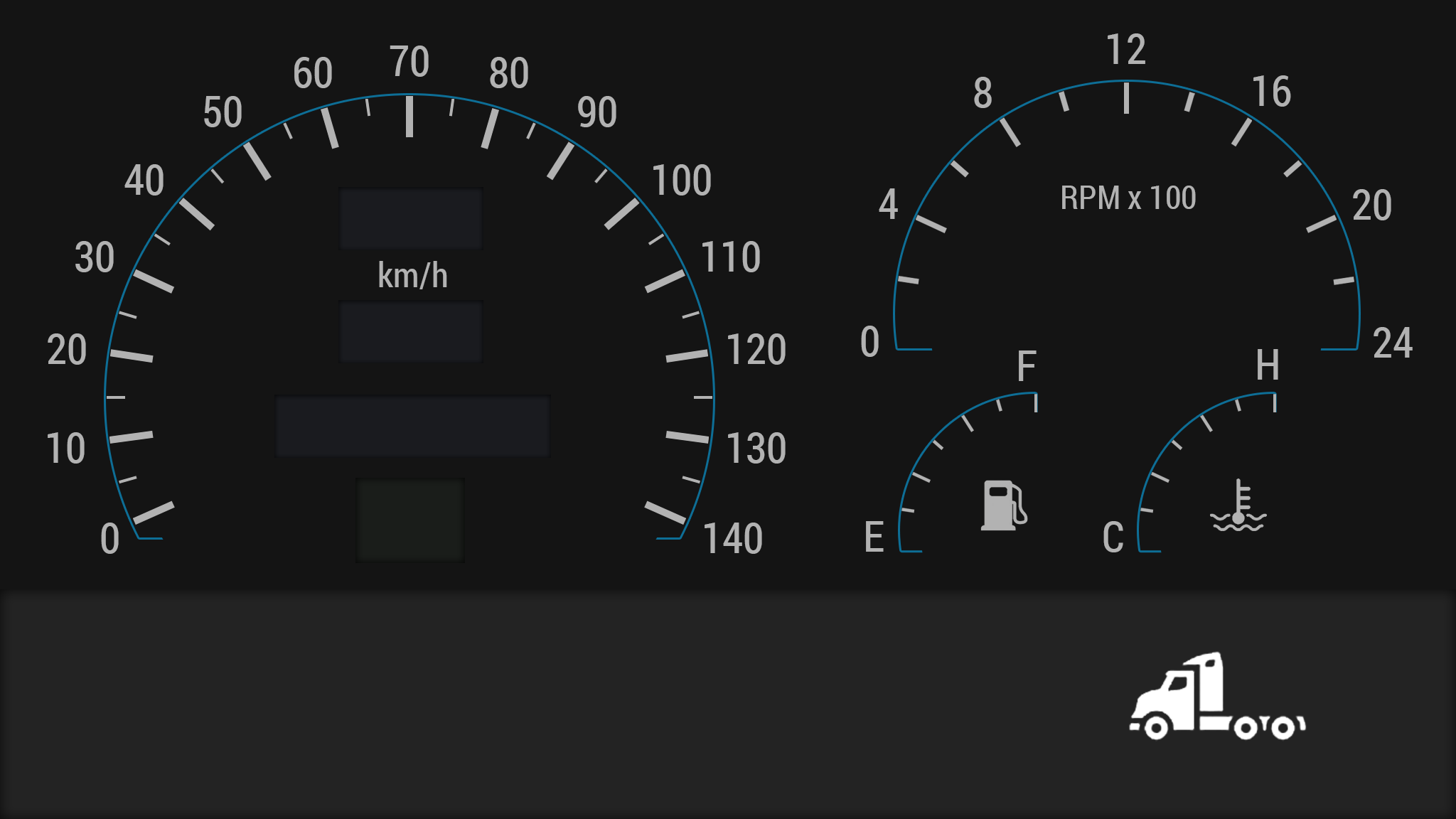Click the 30 mark on the speedometer
Viewport: 1456px width, 819px height.
tap(95, 257)
